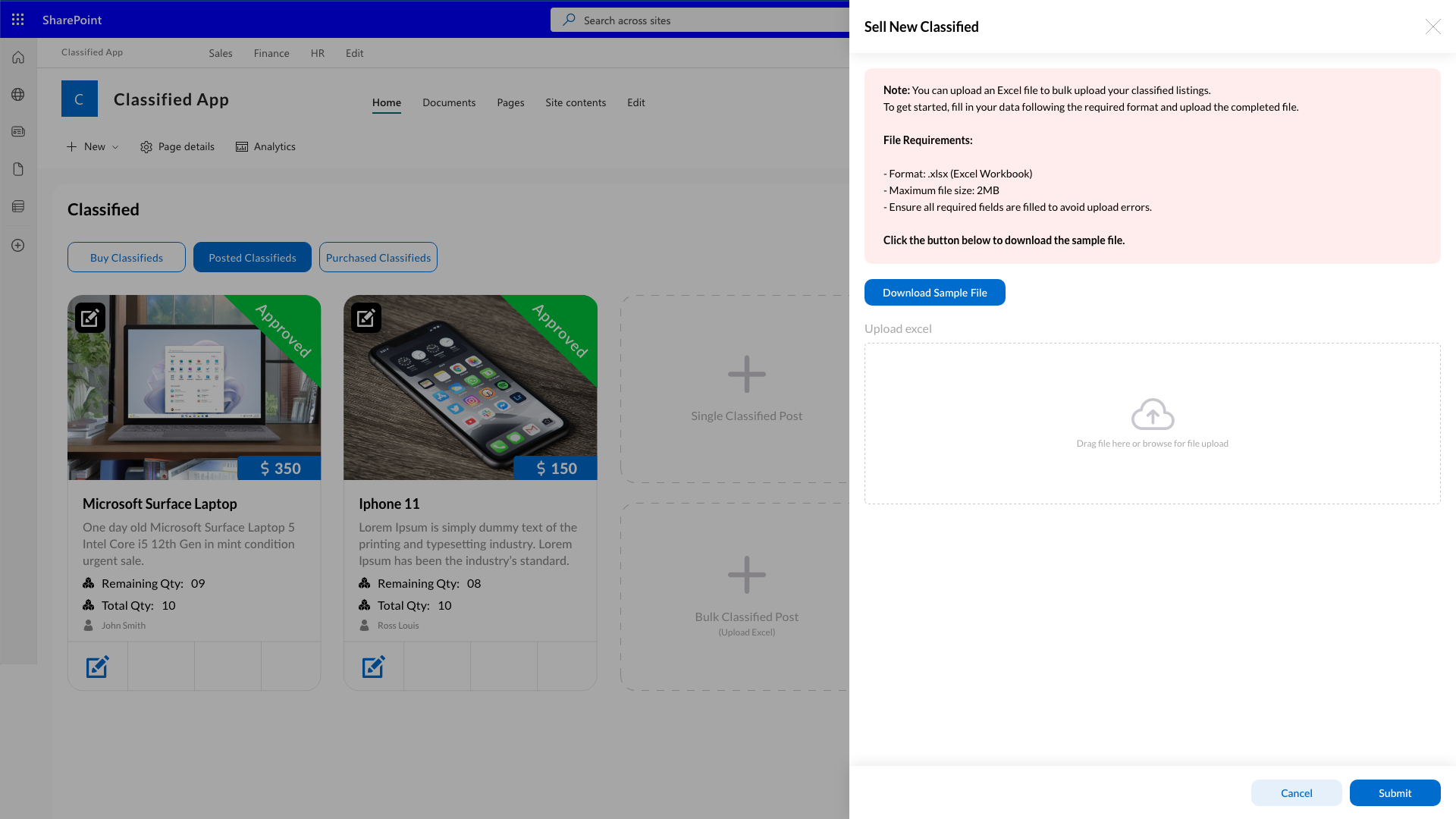This screenshot has height=819, width=1456.
Task: Select the Home site tab
Action: (387, 102)
